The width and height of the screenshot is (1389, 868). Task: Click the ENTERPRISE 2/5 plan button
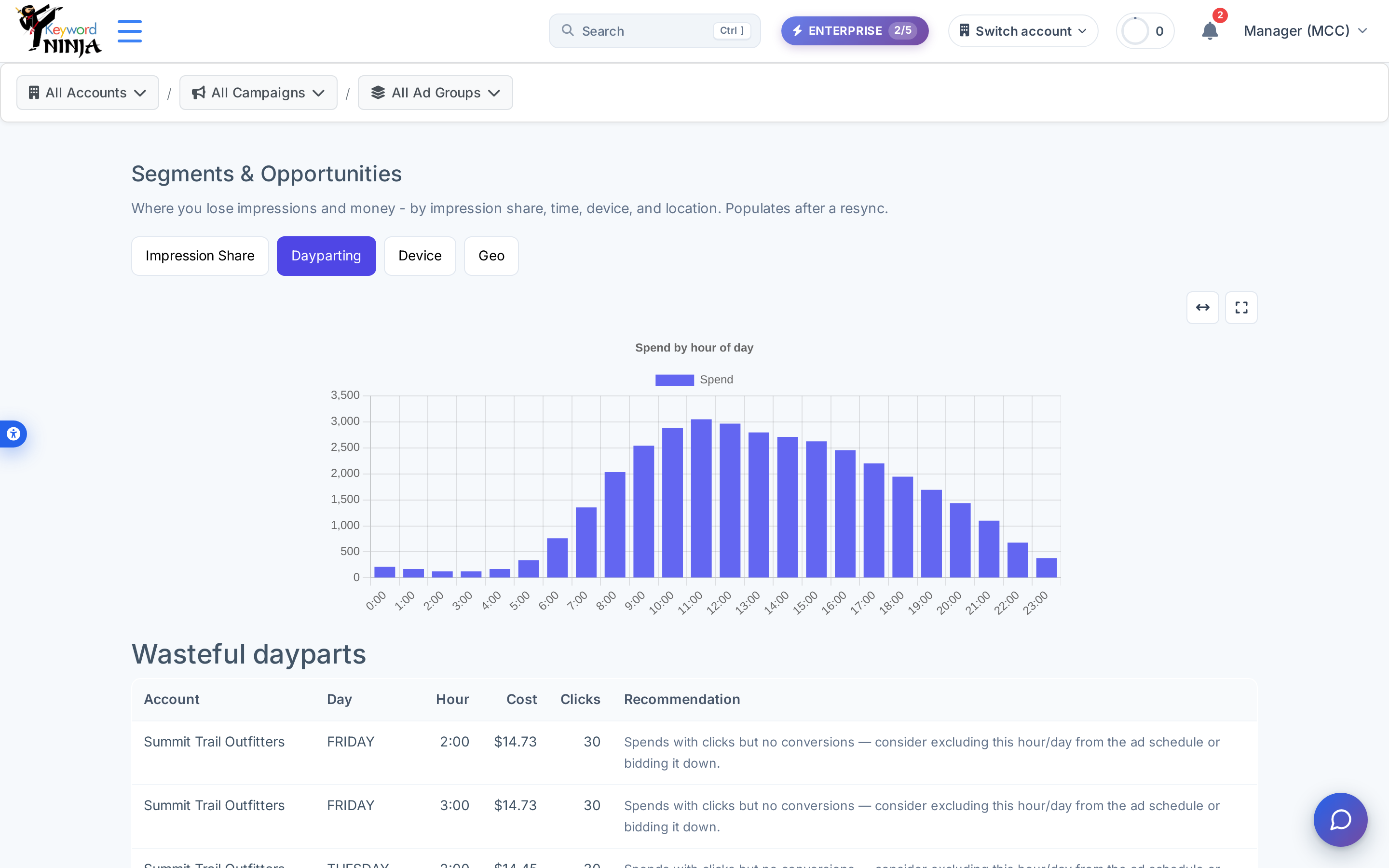pos(855,31)
